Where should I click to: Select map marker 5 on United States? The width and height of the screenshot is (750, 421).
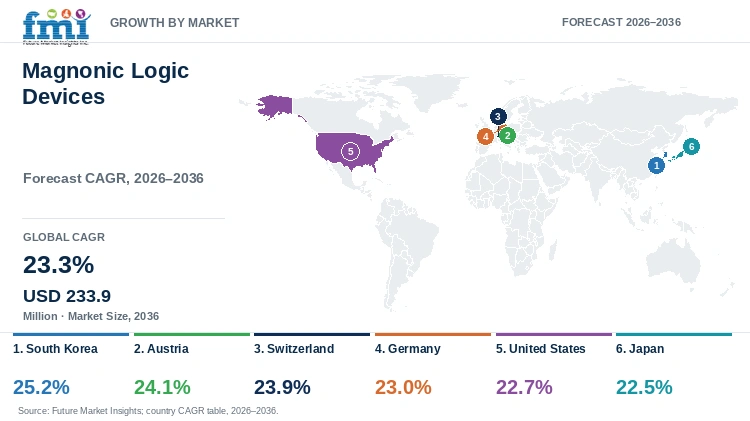coord(350,152)
